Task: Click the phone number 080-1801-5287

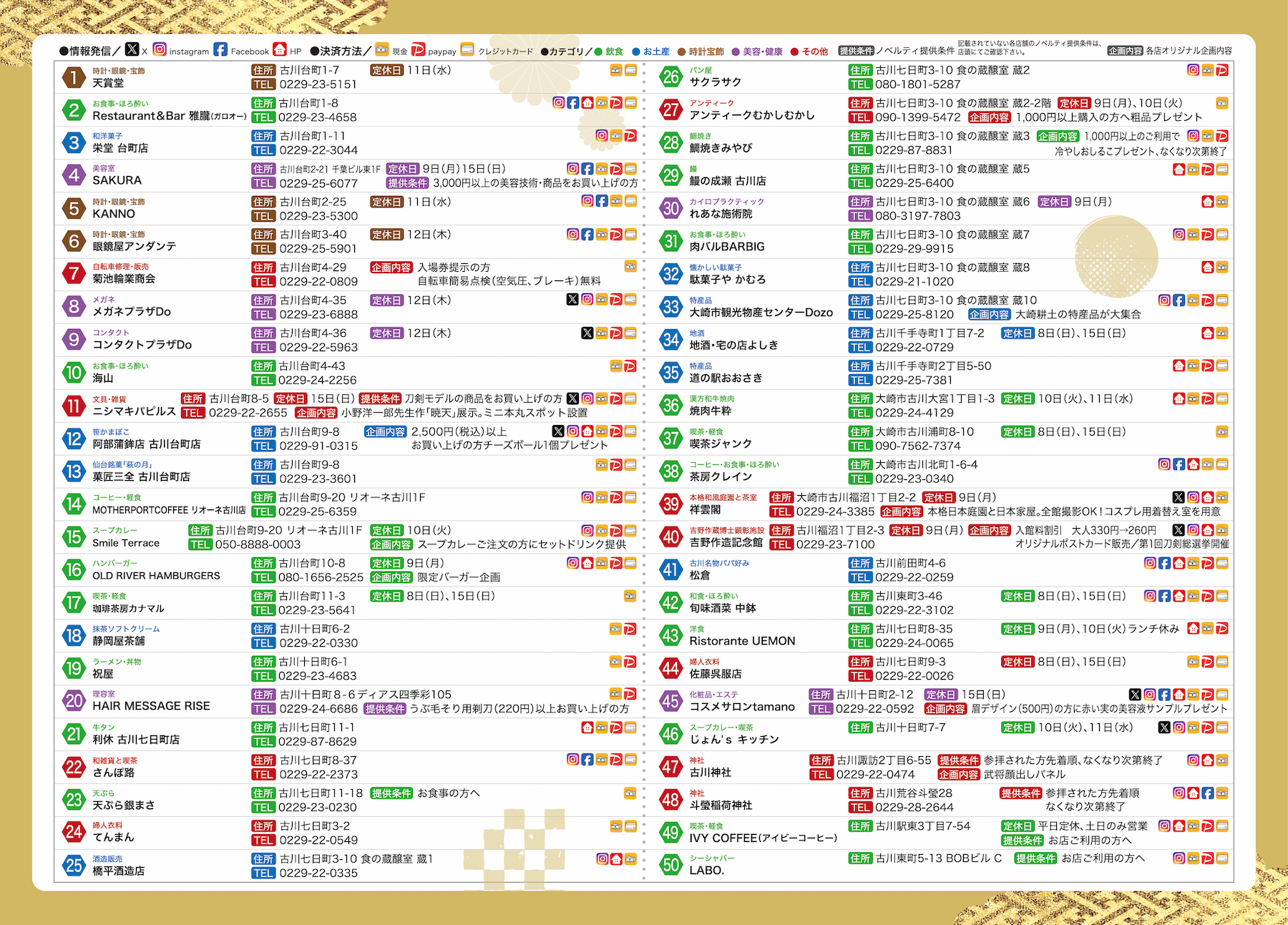Action: coord(918,84)
